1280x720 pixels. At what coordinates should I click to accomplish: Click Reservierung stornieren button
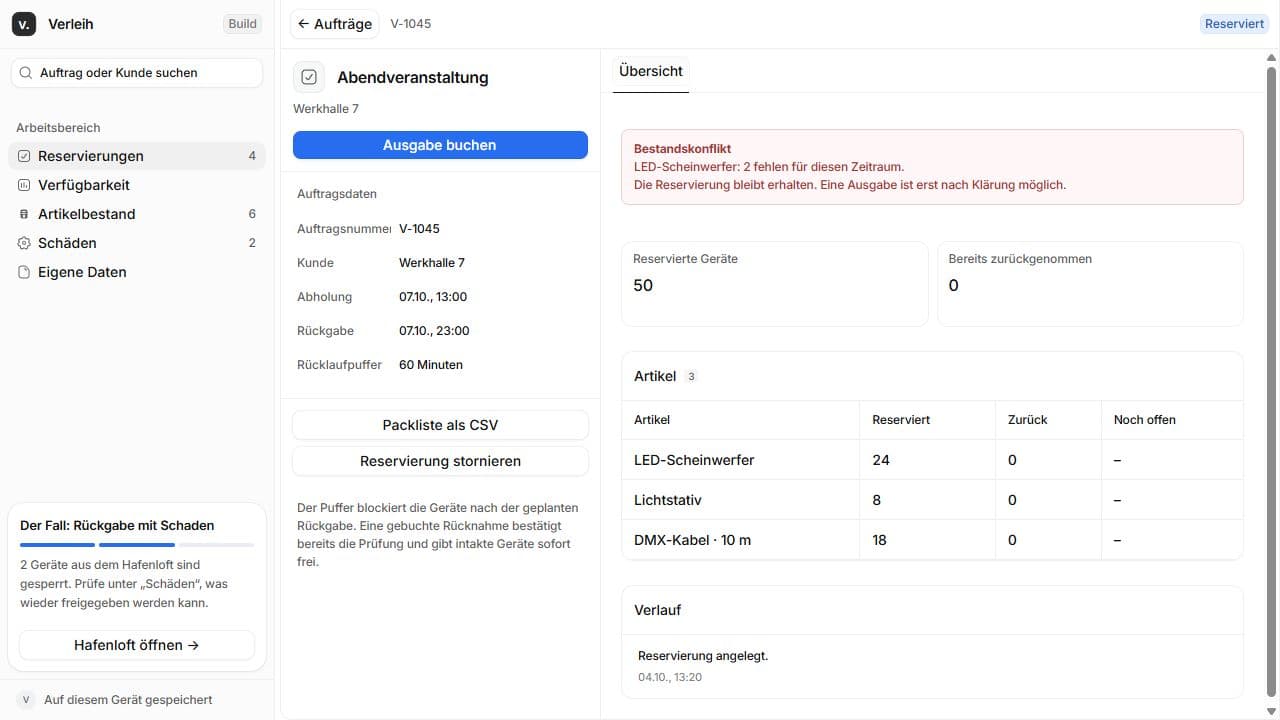pos(440,461)
